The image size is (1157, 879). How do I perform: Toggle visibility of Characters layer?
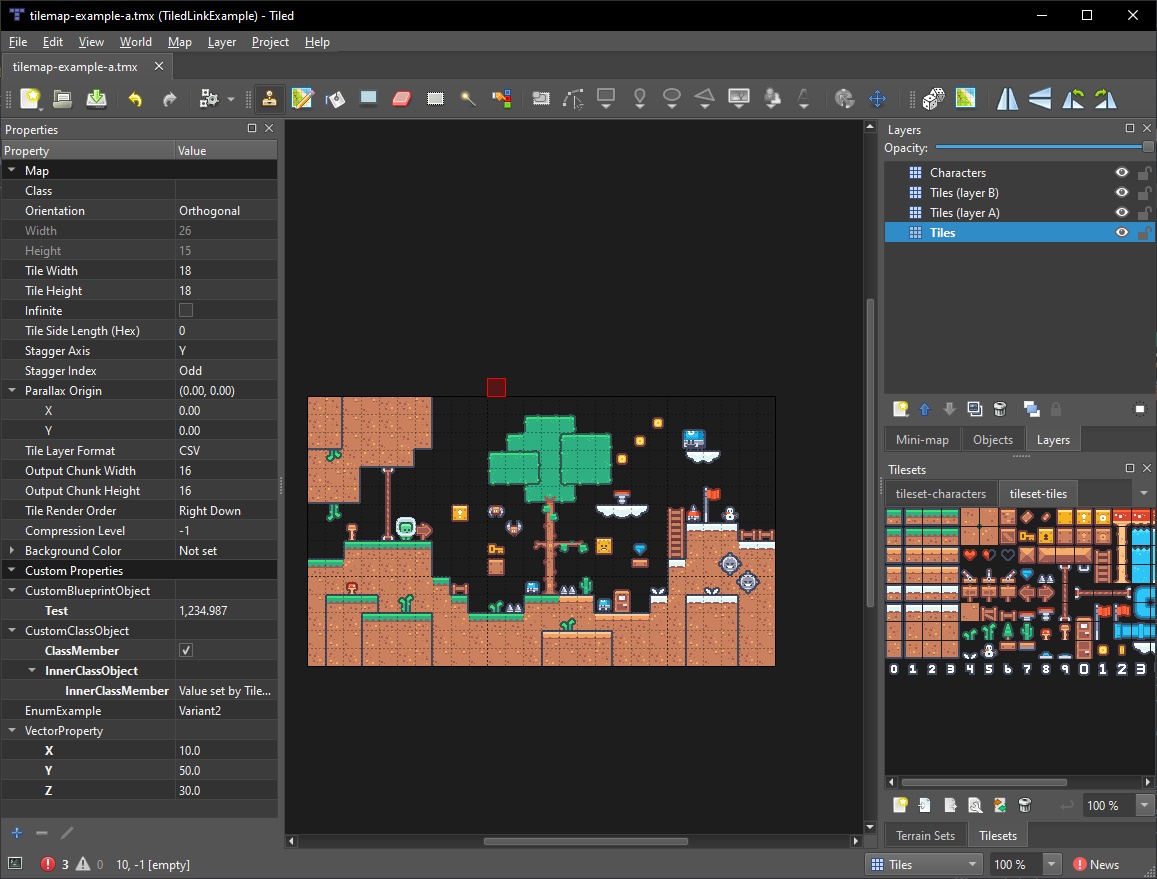coord(1122,173)
